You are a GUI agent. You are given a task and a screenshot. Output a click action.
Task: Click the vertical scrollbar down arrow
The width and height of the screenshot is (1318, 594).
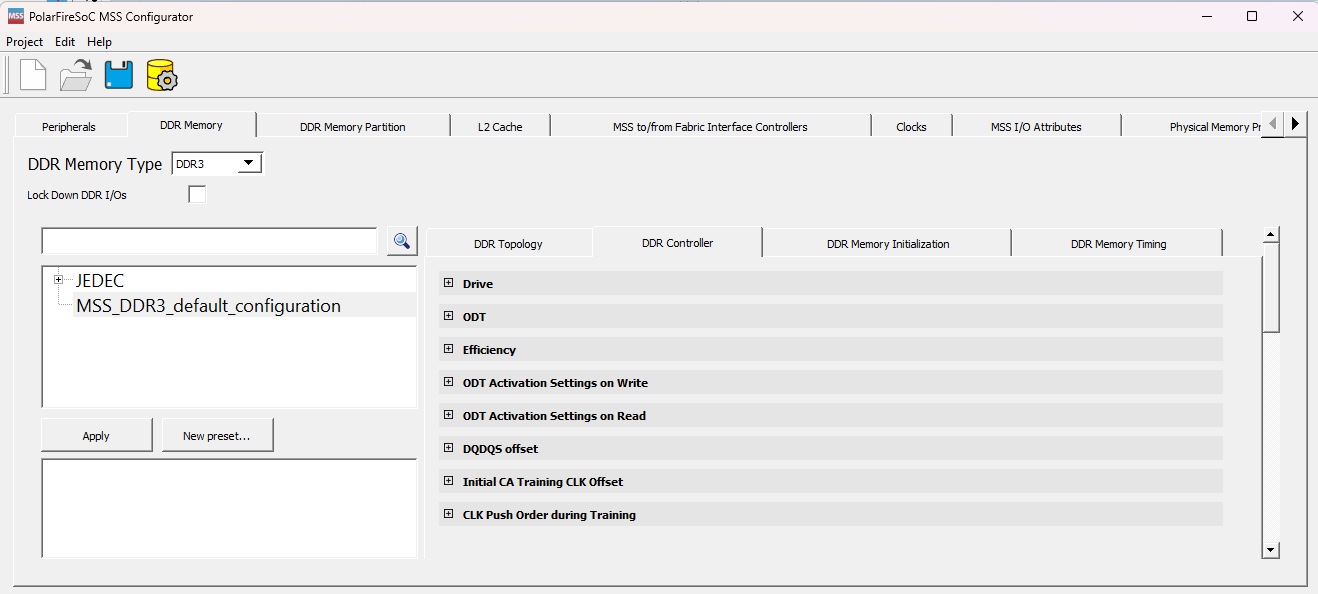[x=1271, y=549]
